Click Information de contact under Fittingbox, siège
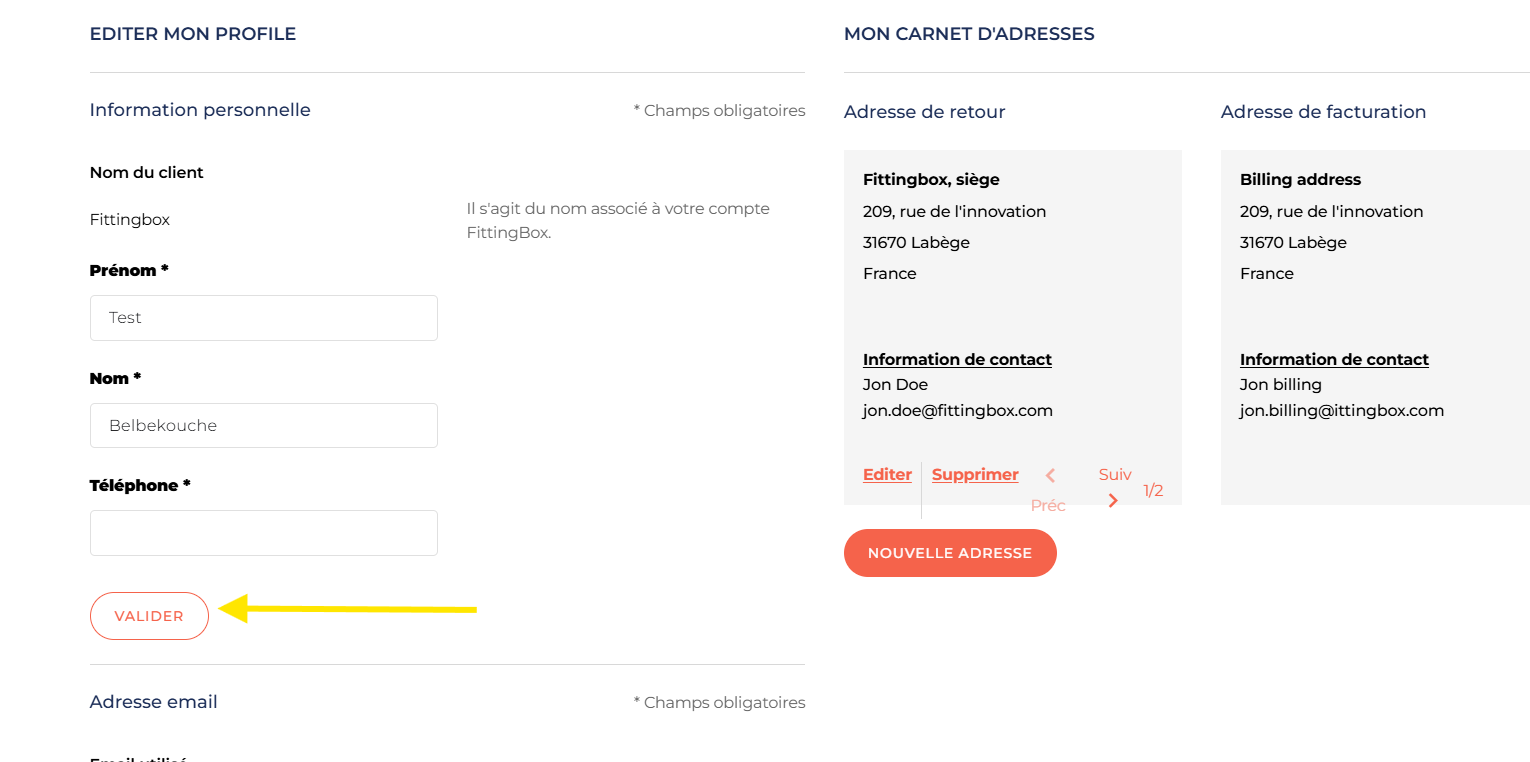 (957, 360)
